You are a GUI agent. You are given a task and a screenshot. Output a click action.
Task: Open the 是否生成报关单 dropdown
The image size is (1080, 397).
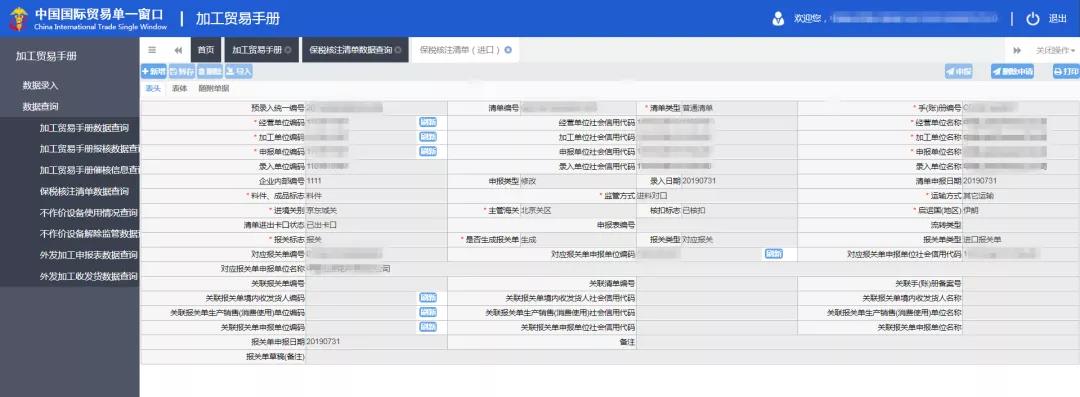[x=578, y=239]
